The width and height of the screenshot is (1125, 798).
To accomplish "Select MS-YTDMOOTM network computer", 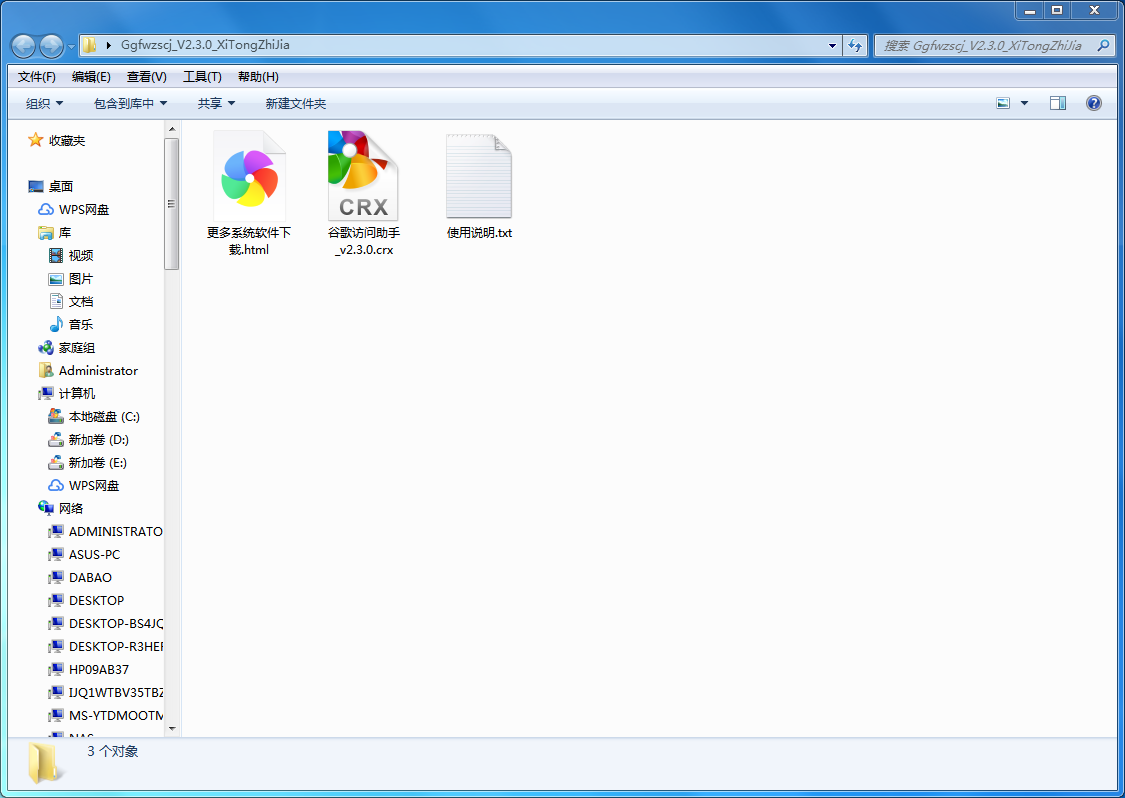I will [x=116, y=715].
